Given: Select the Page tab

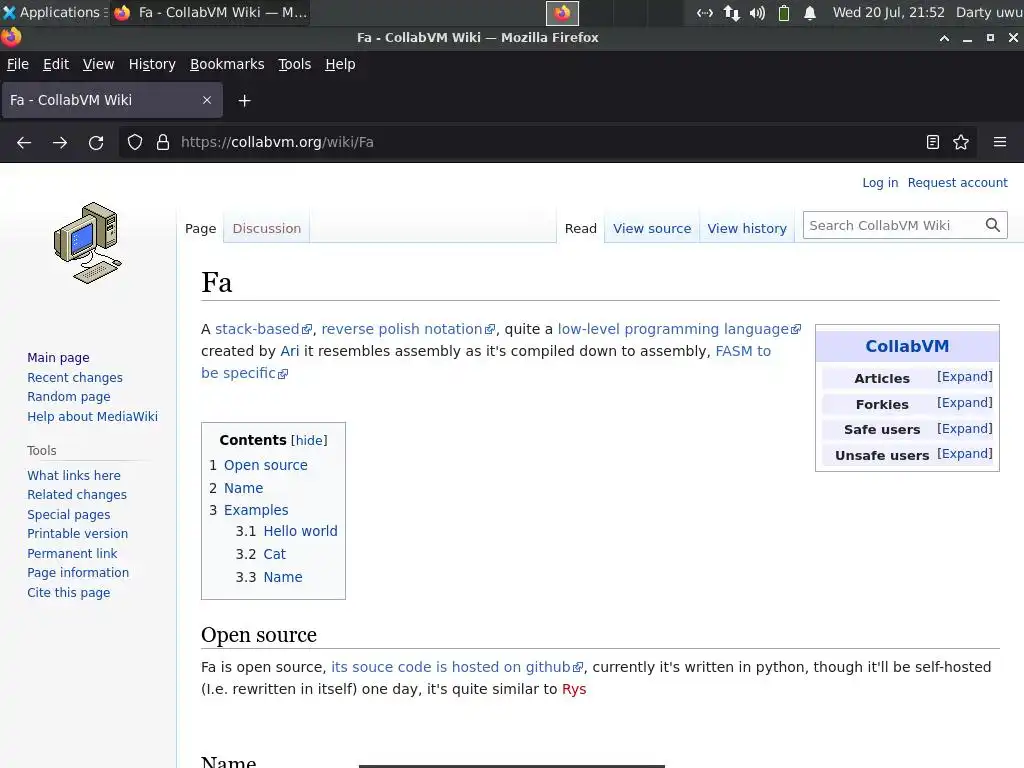Looking at the screenshot, I should click(x=200, y=229).
